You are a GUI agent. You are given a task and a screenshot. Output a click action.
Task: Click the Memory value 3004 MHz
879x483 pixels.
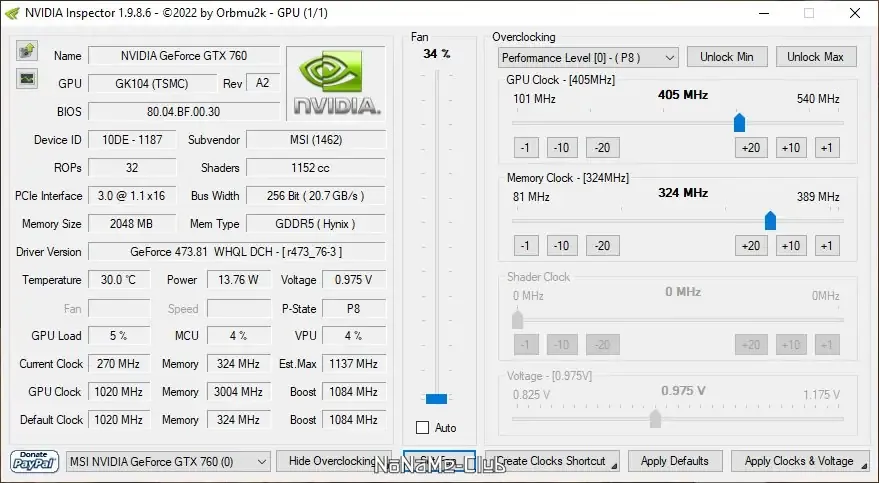[239, 392]
